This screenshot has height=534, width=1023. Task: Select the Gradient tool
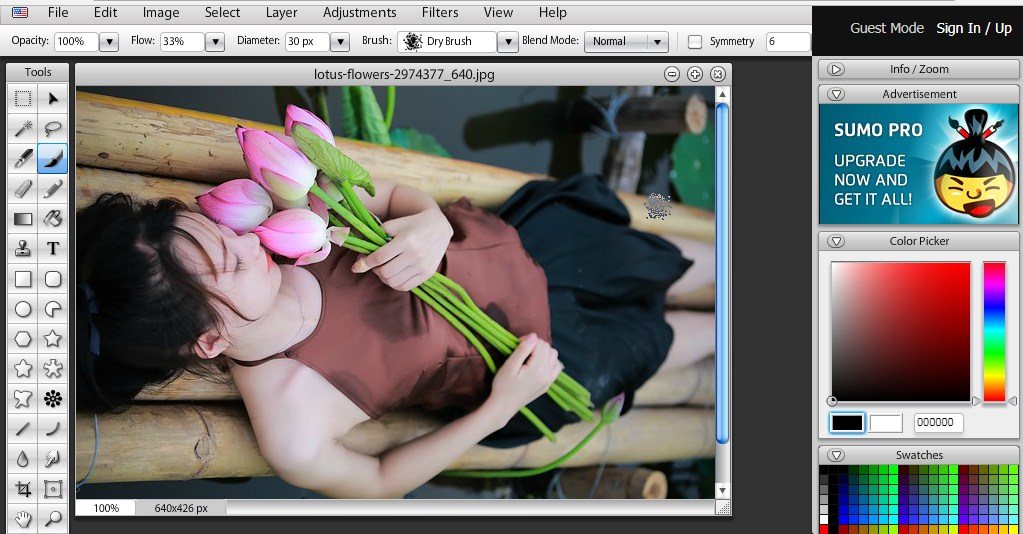point(23,218)
